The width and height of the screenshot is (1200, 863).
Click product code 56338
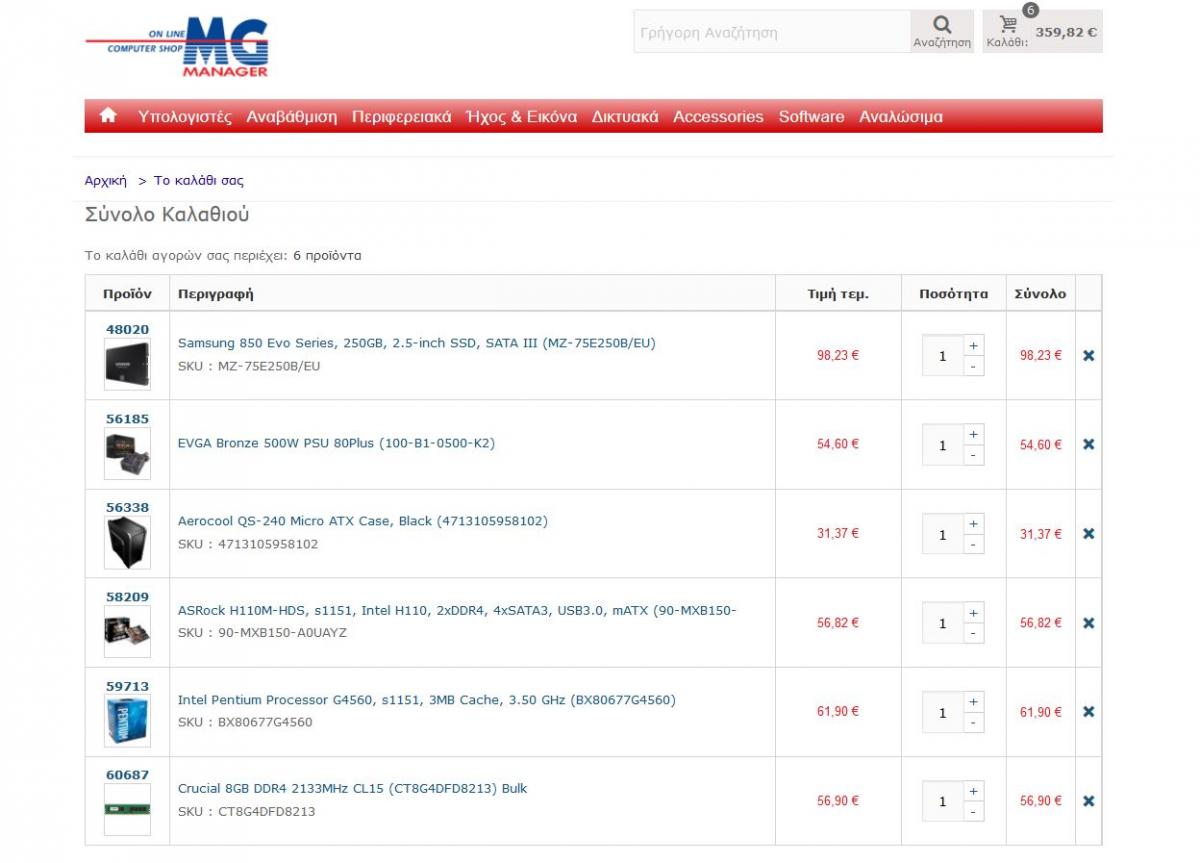(x=127, y=508)
